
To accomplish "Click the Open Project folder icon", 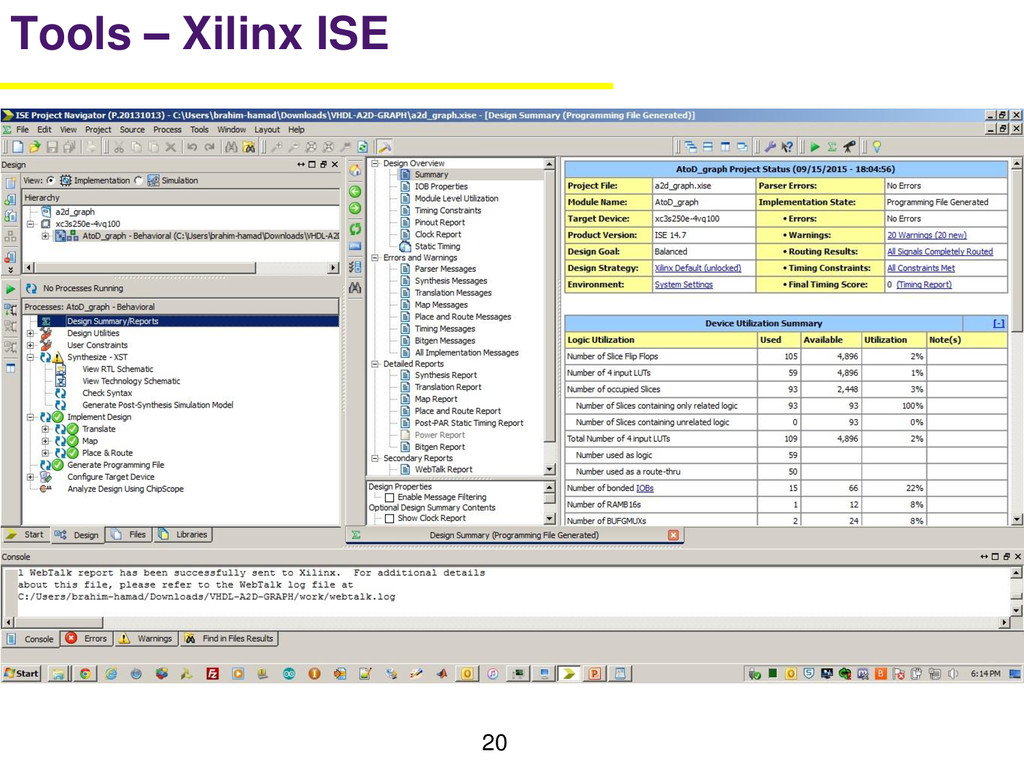I will pyautogui.click(x=35, y=147).
